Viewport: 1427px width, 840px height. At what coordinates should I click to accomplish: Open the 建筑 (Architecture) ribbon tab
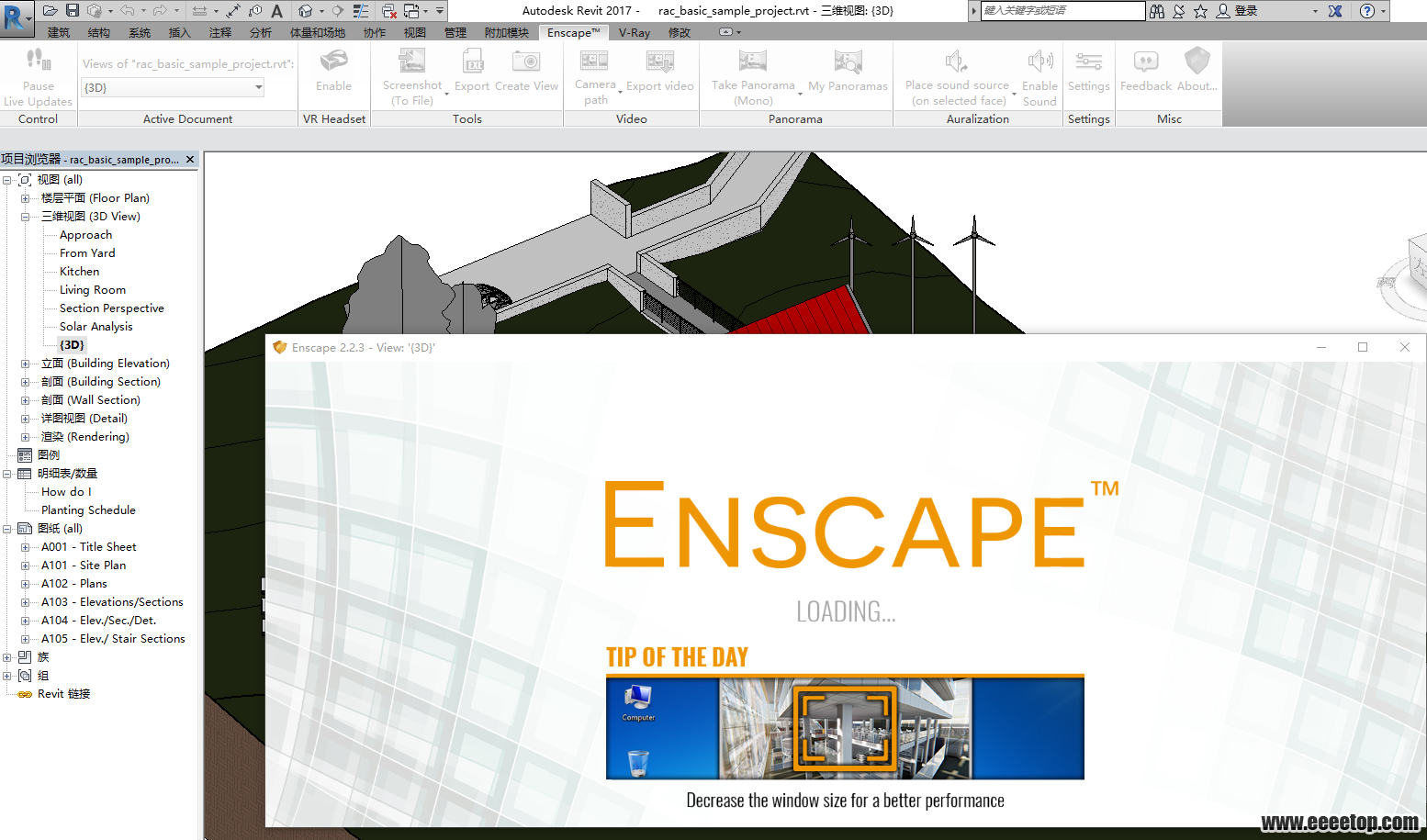pos(59,32)
